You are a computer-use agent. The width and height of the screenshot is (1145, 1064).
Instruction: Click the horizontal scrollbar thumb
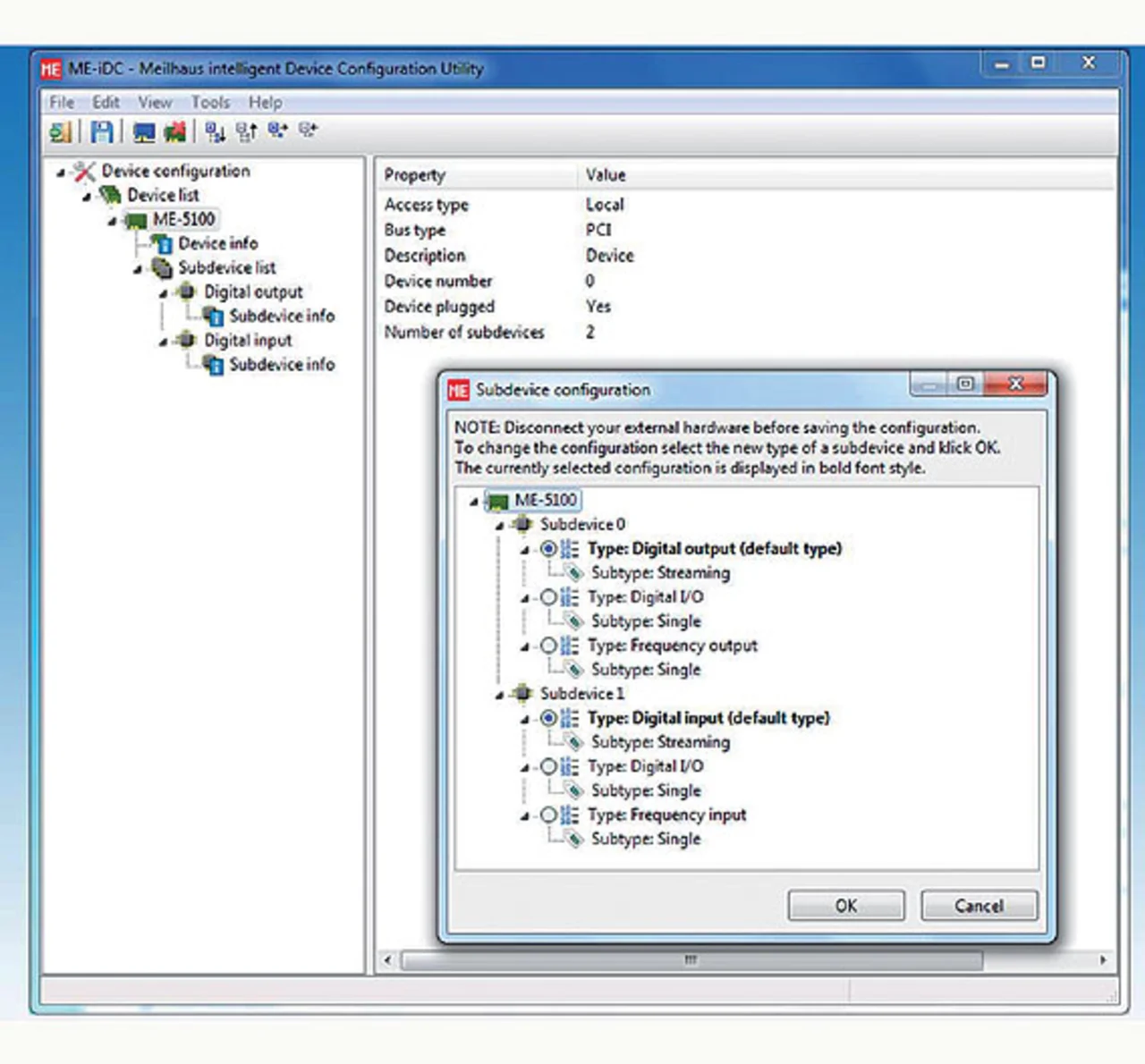[691, 960]
